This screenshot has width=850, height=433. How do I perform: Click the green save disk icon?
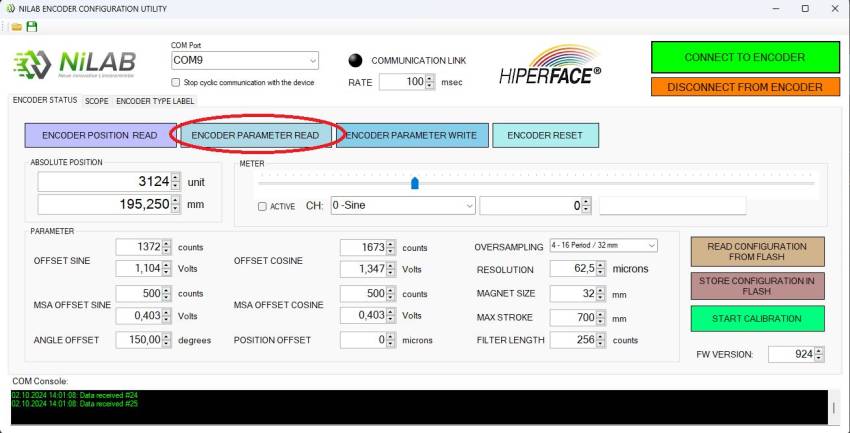coord(32,26)
